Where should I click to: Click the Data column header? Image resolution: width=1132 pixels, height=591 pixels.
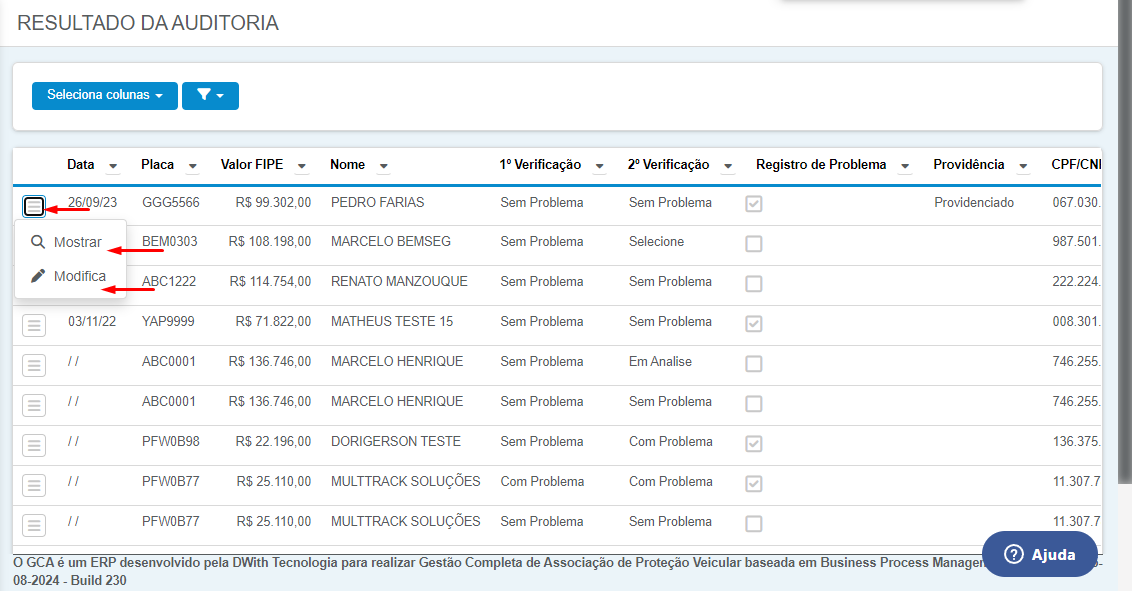(81, 165)
